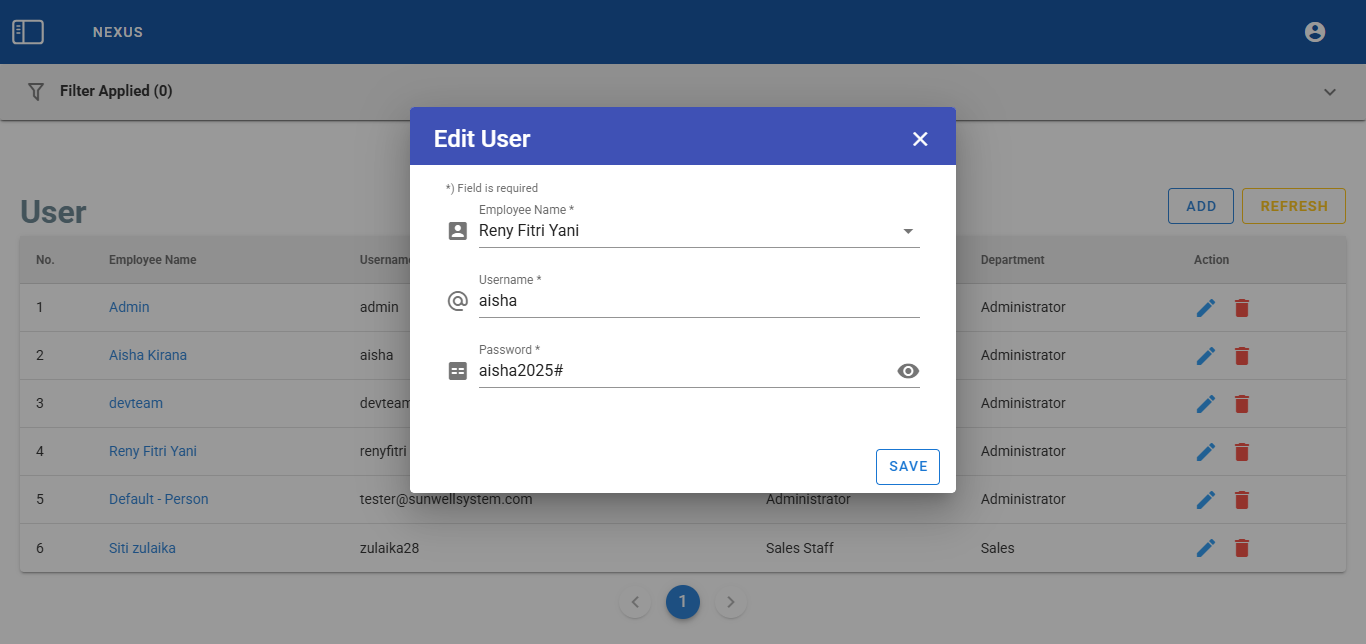Screen dimensions: 1366x644
Task: Select page 1 in pagination
Action: [683, 602]
